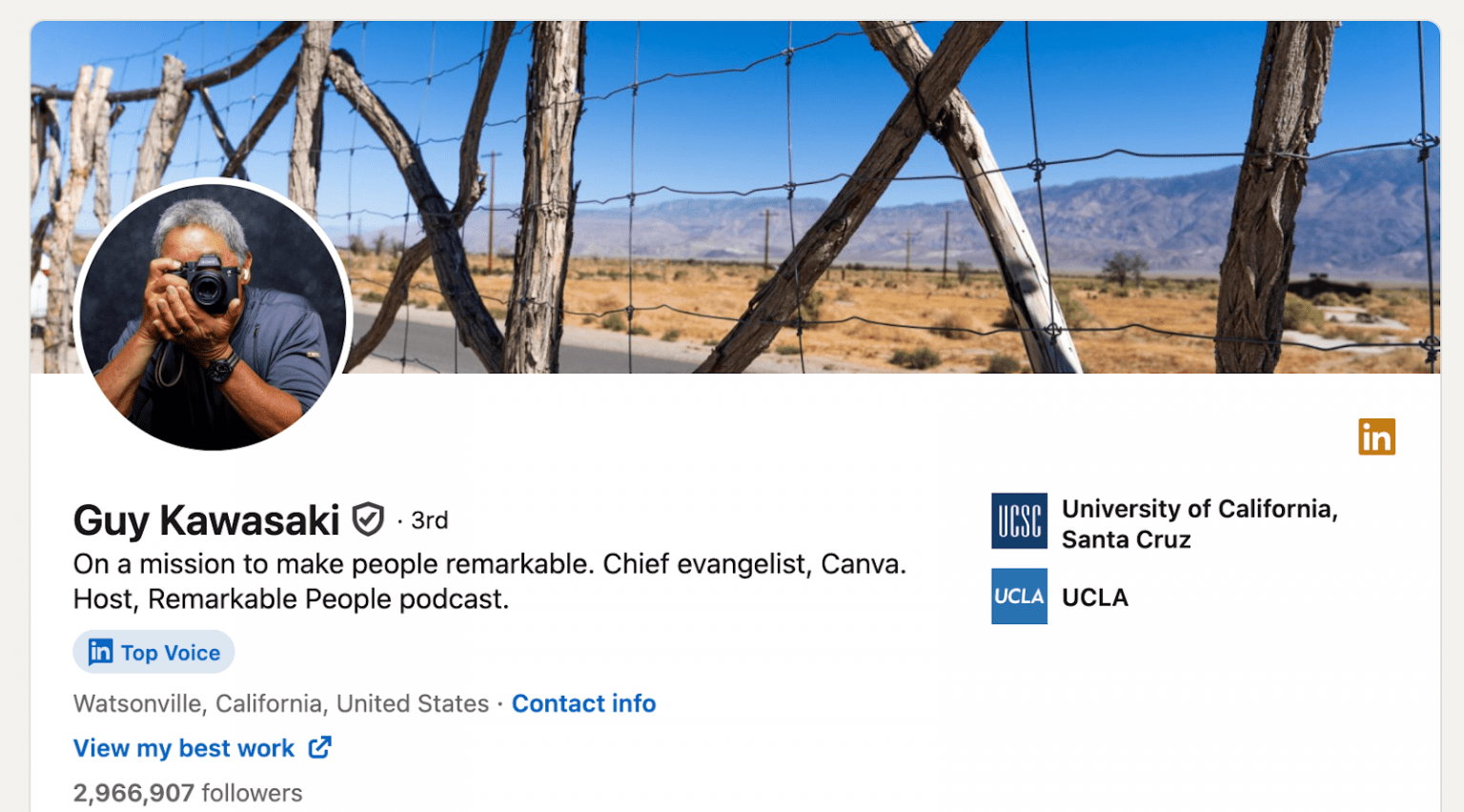Click the external-link icon after View my best work

click(x=320, y=748)
